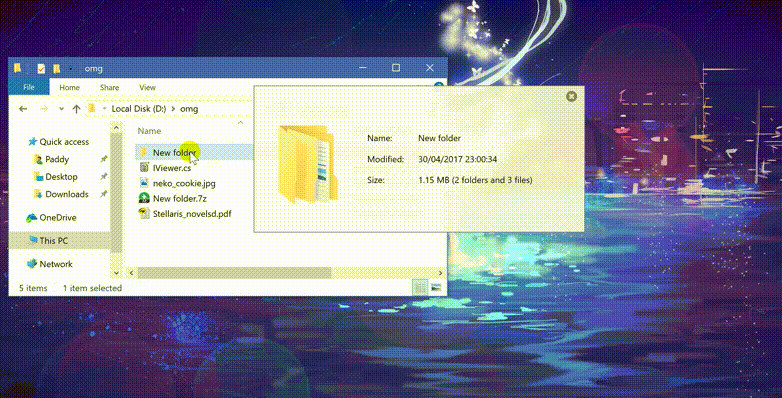This screenshot has height=398, width=782.
Task: Click Local Disk (D:) in address bar
Action: coord(139,109)
